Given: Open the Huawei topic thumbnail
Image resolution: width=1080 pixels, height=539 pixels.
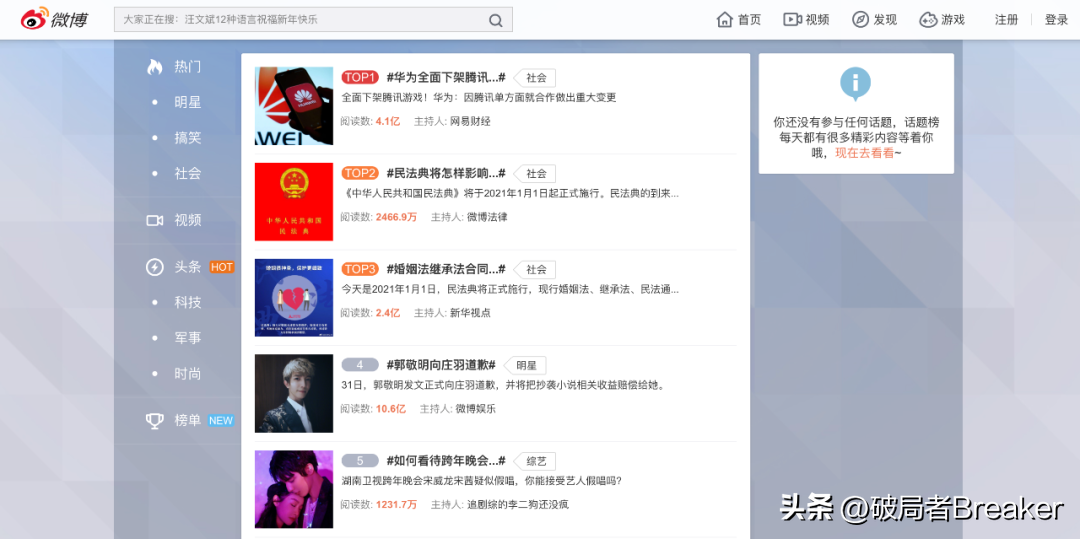Looking at the screenshot, I should pyautogui.click(x=293, y=106).
